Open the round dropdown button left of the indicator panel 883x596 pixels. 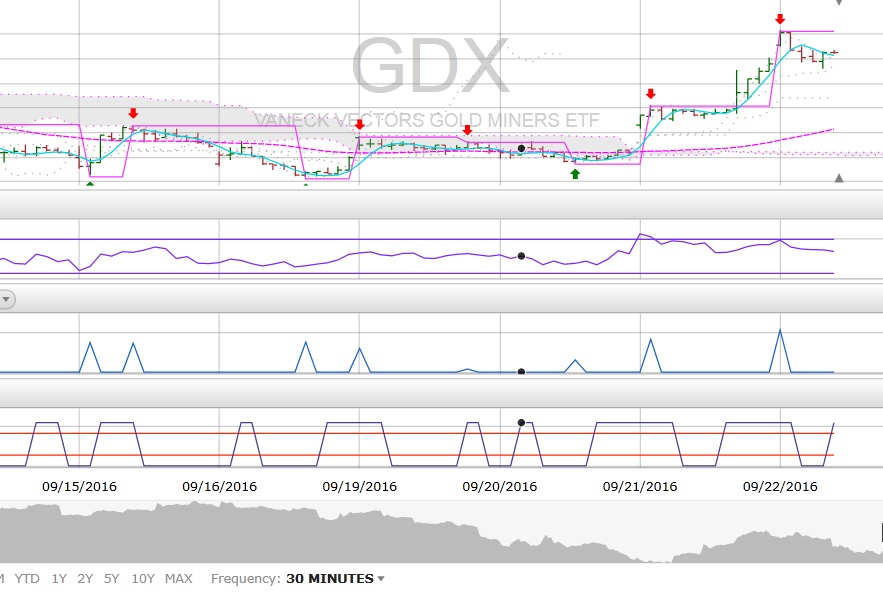pyautogui.click(x=6, y=299)
